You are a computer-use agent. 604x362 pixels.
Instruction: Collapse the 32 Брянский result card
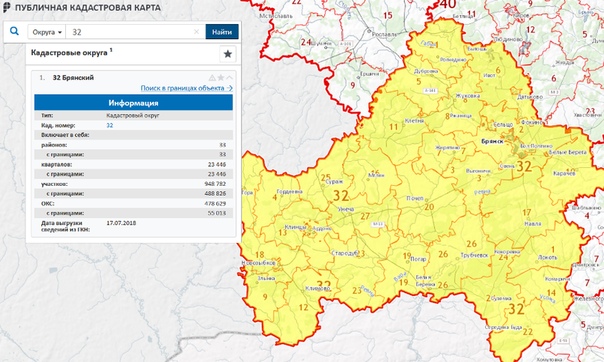click(x=229, y=78)
